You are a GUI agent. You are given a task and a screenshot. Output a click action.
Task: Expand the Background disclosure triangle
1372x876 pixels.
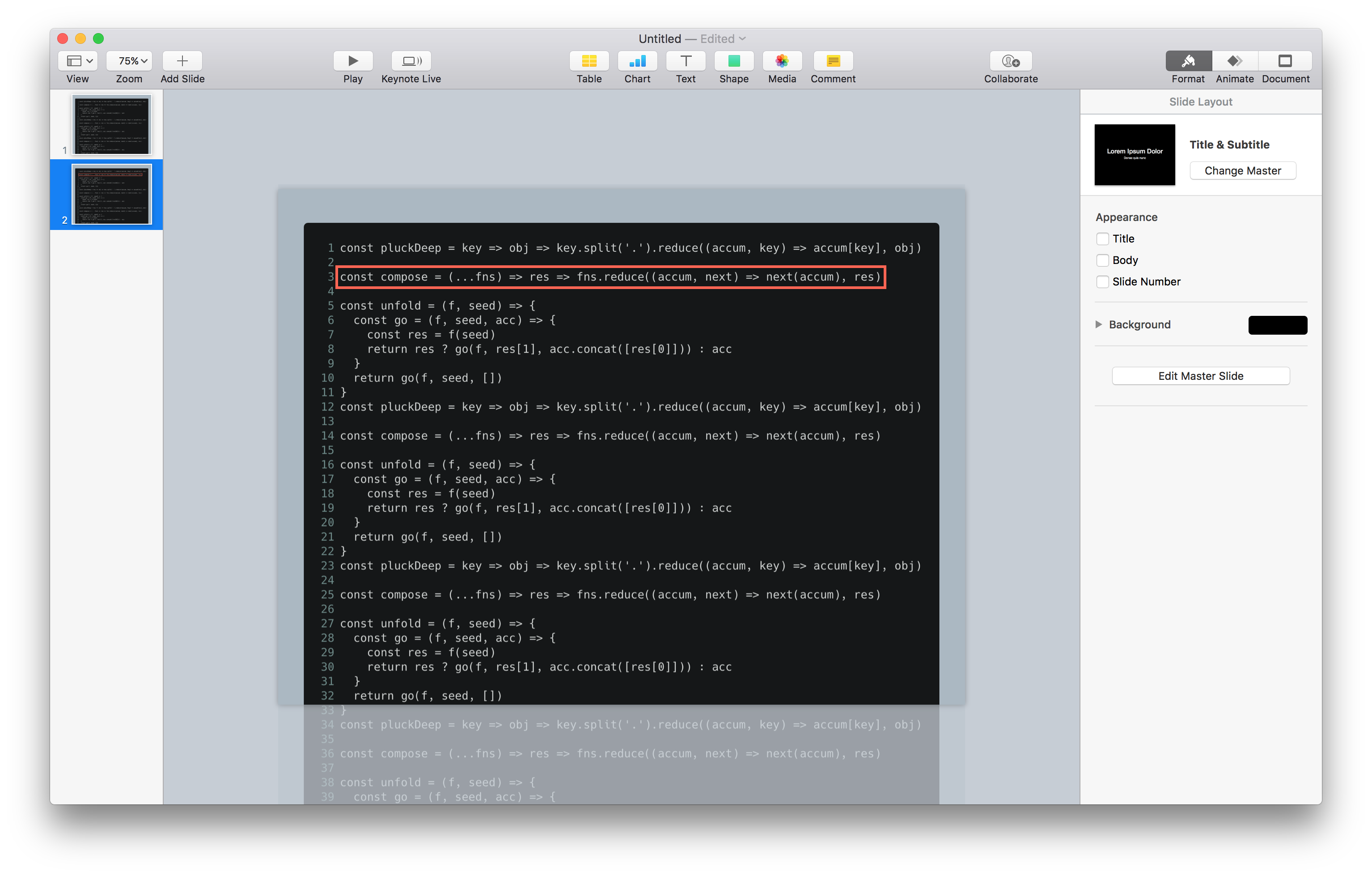tap(1098, 324)
